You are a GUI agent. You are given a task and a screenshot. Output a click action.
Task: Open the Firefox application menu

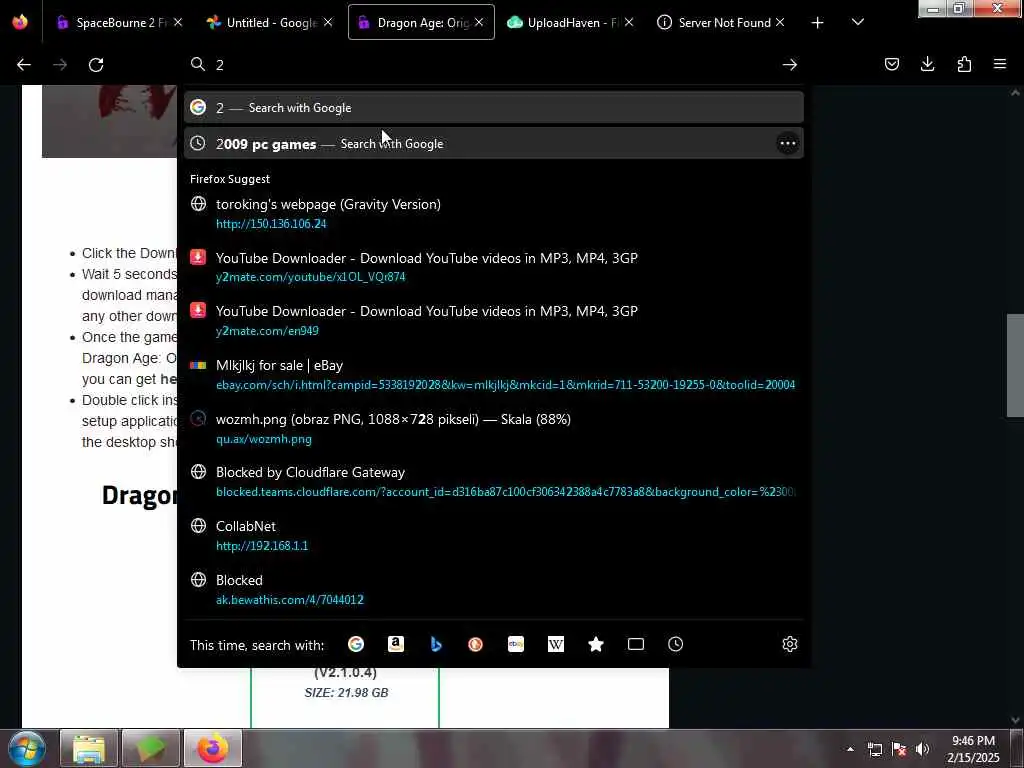pyautogui.click(x=1000, y=64)
